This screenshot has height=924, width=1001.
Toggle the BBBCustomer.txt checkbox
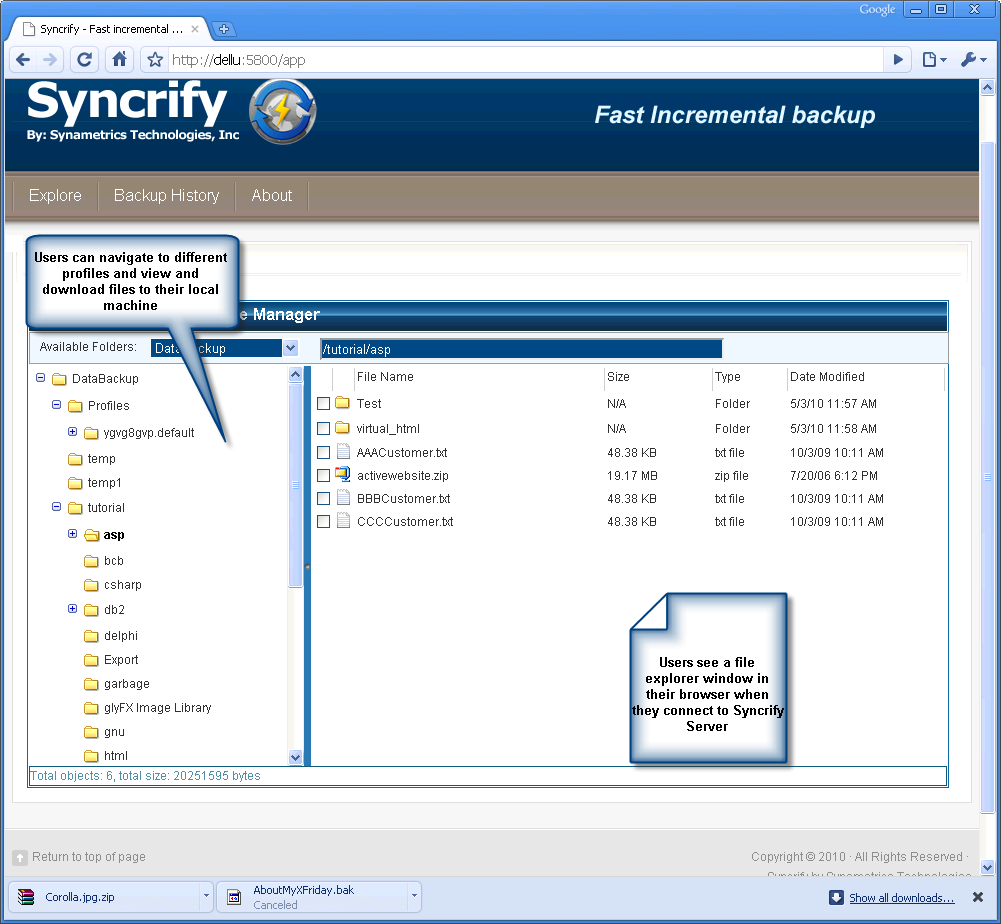pos(324,499)
